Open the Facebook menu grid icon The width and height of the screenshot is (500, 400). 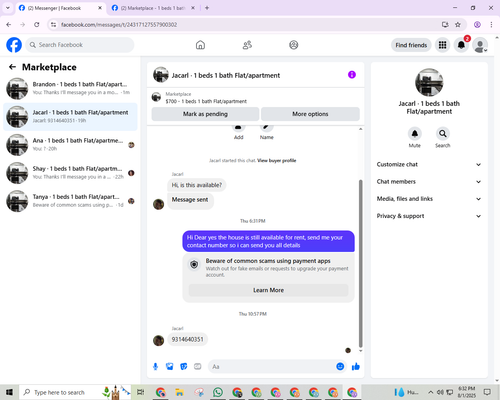pyautogui.click(x=442, y=45)
